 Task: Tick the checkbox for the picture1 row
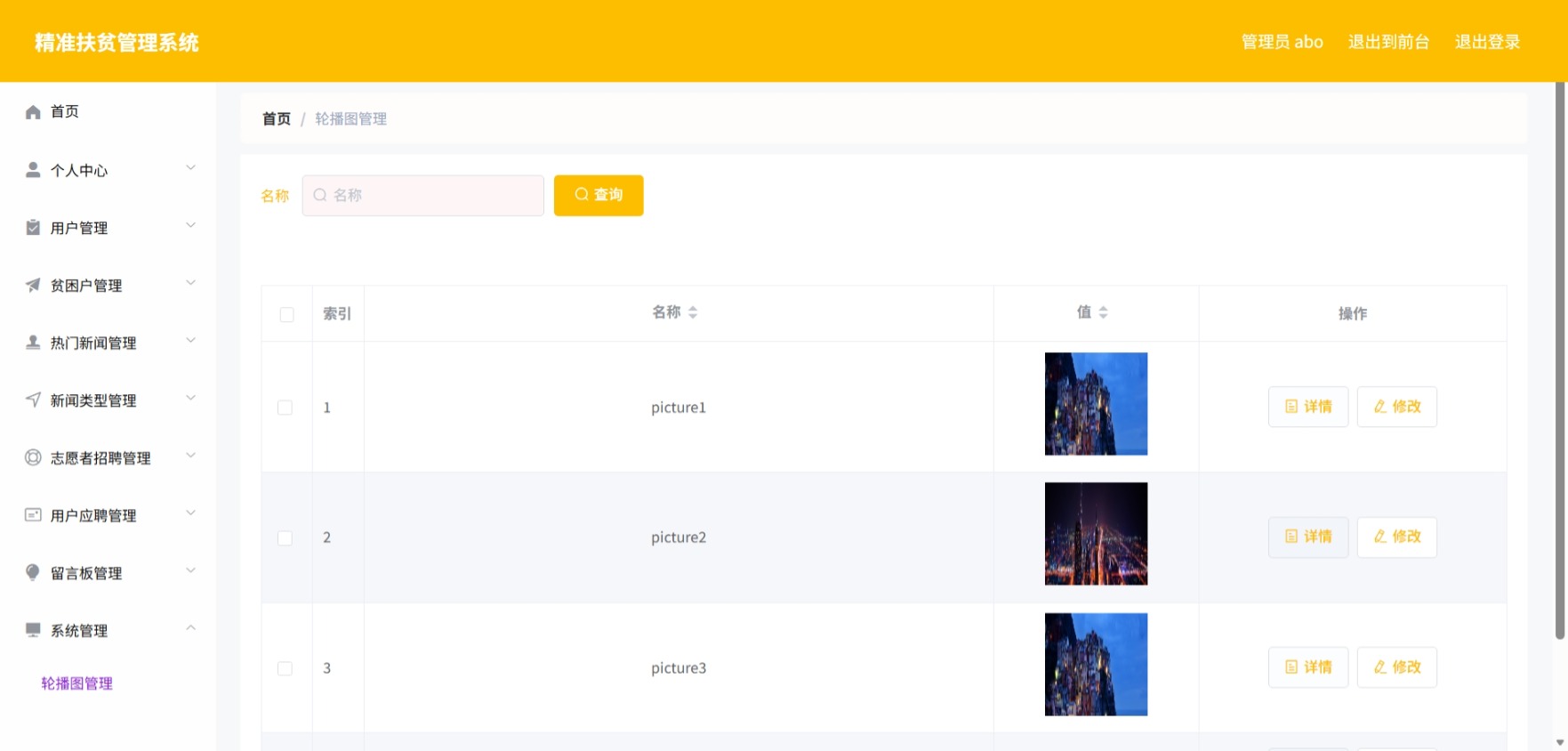285,408
